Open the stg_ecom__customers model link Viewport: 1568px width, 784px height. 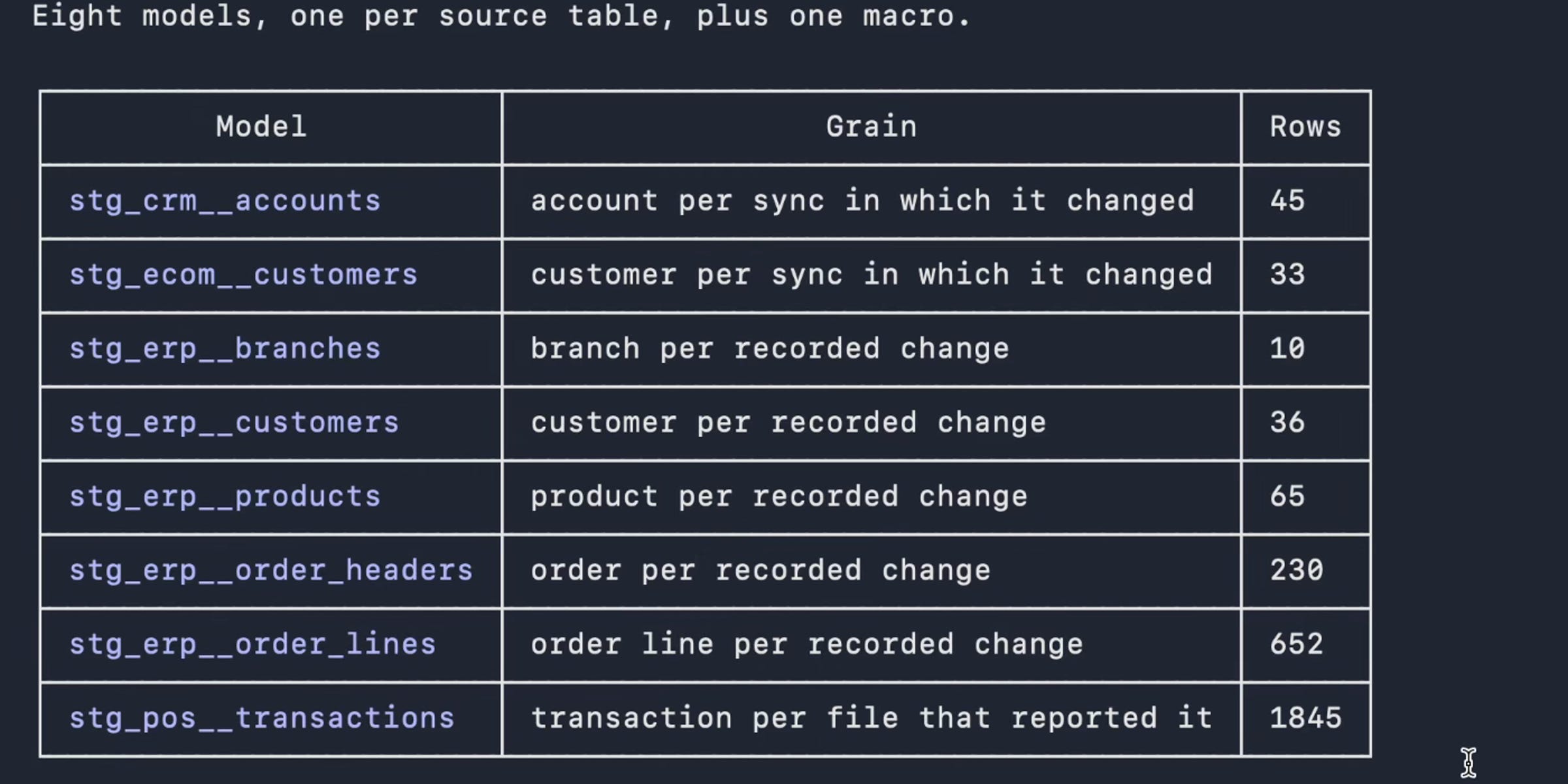click(243, 274)
